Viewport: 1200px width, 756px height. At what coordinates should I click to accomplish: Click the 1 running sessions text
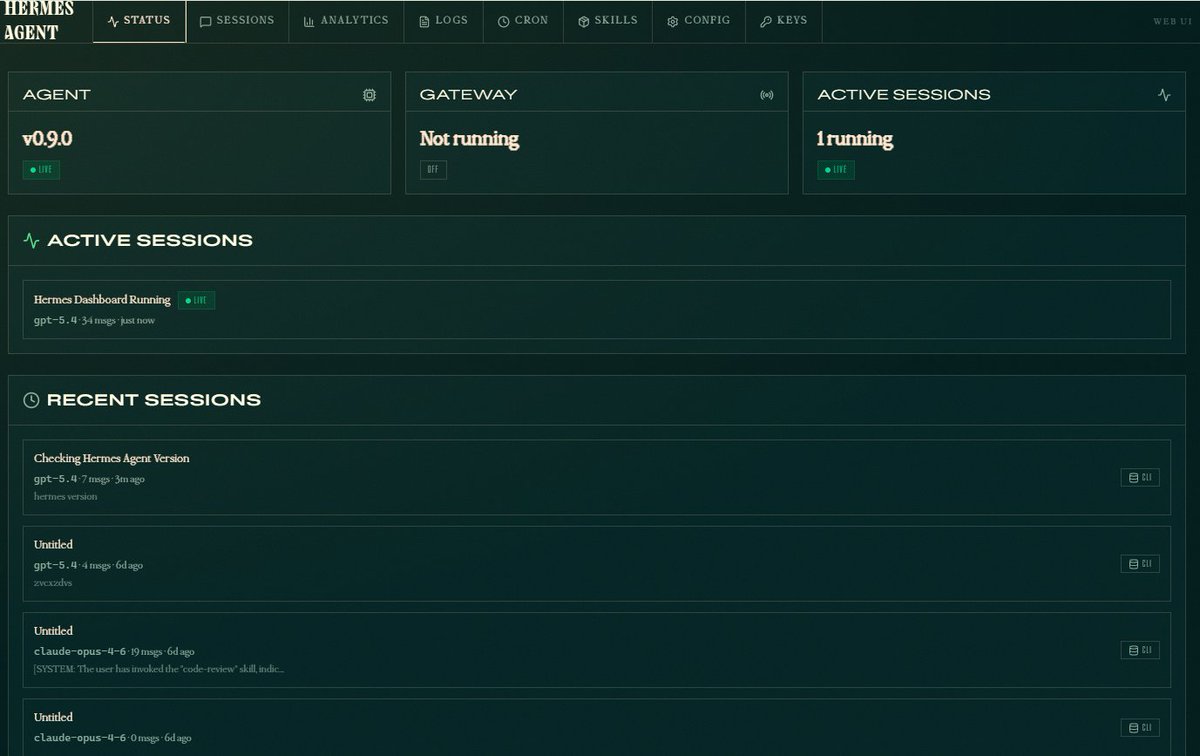pyautogui.click(x=855, y=139)
